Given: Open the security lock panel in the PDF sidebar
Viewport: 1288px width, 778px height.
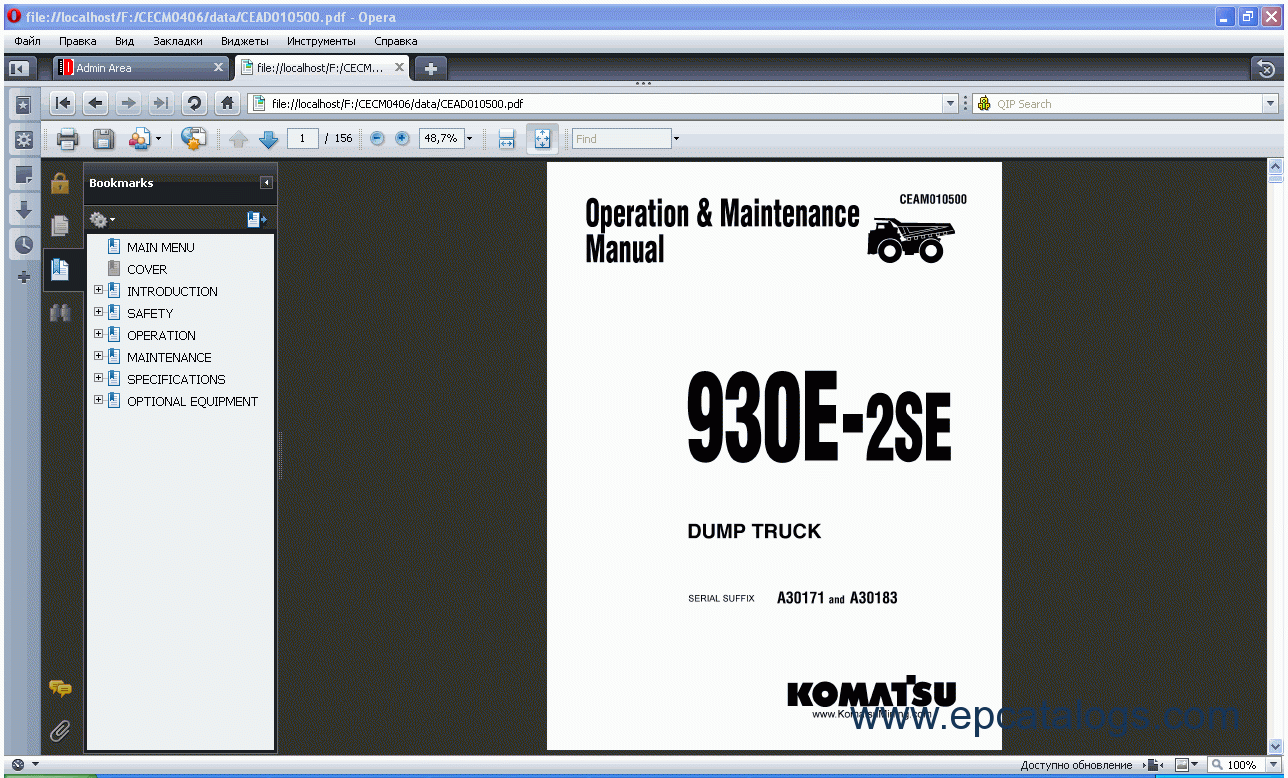Looking at the screenshot, I should pyautogui.click(x=60, y=182).
